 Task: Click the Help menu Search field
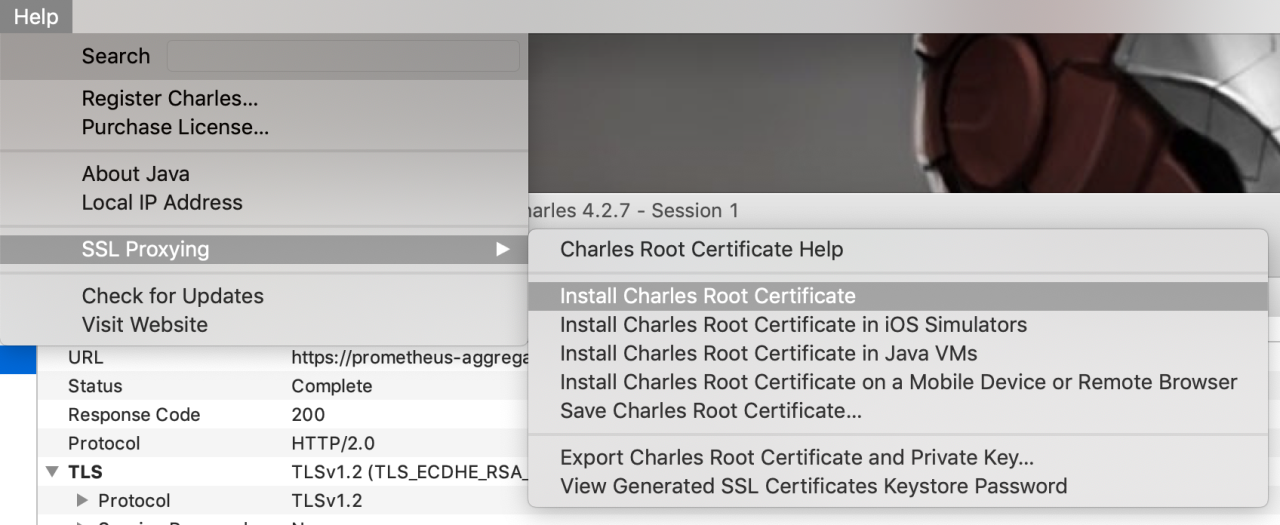point(343,56)
